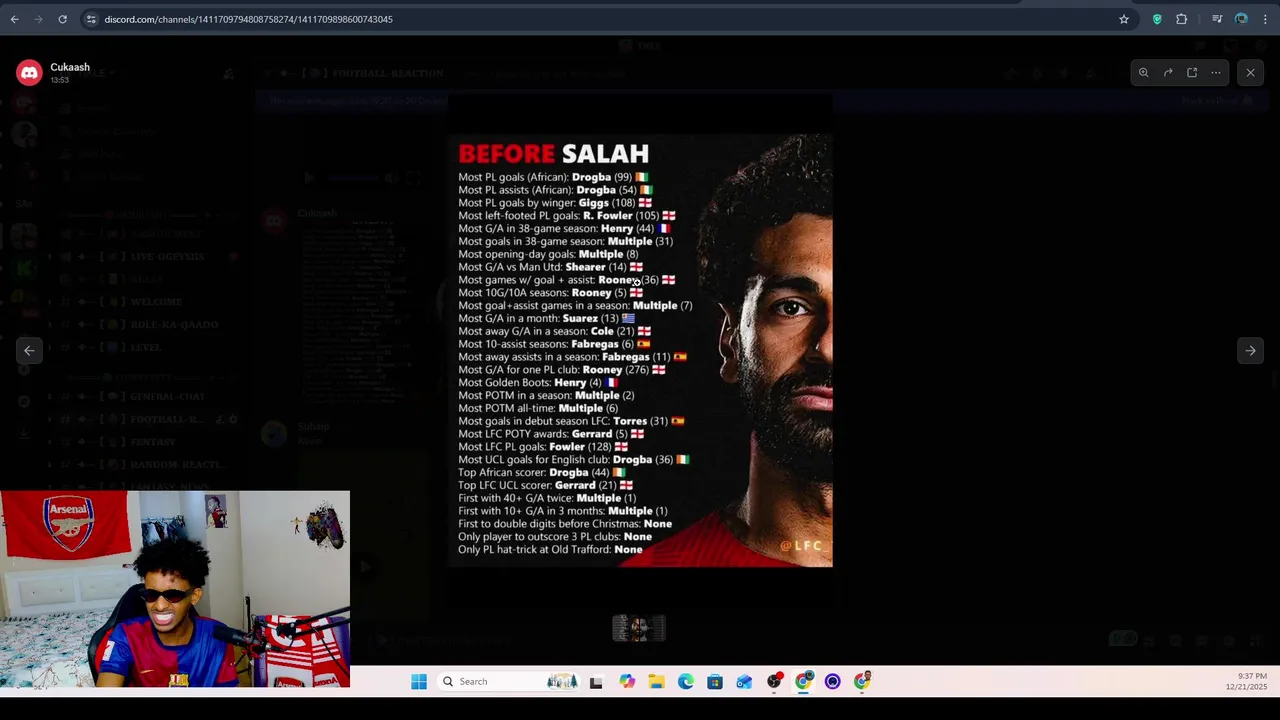Image resolution: width=1280 pixels, height=720 pixels.
Task: Open the three-dot more options in viewer
Action: 1216,72
